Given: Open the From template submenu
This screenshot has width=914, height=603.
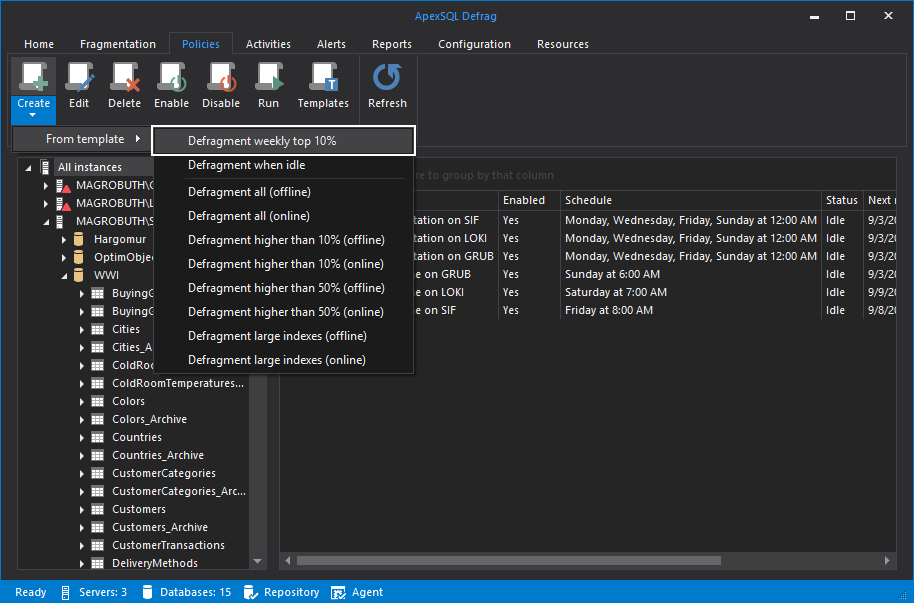Looking at the screenshot, I should (x=82, y=139).
